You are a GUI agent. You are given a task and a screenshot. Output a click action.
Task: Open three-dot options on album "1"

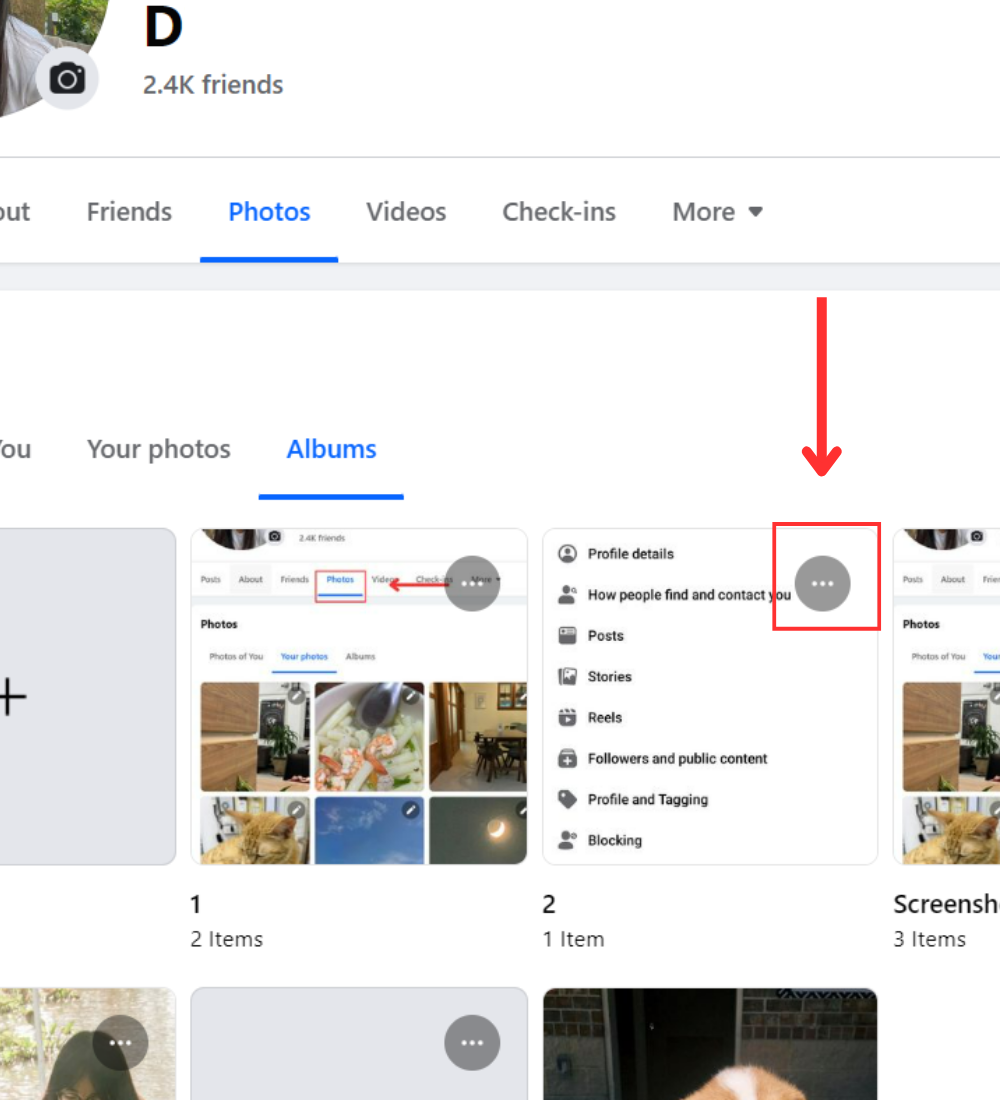click(472, 583)
